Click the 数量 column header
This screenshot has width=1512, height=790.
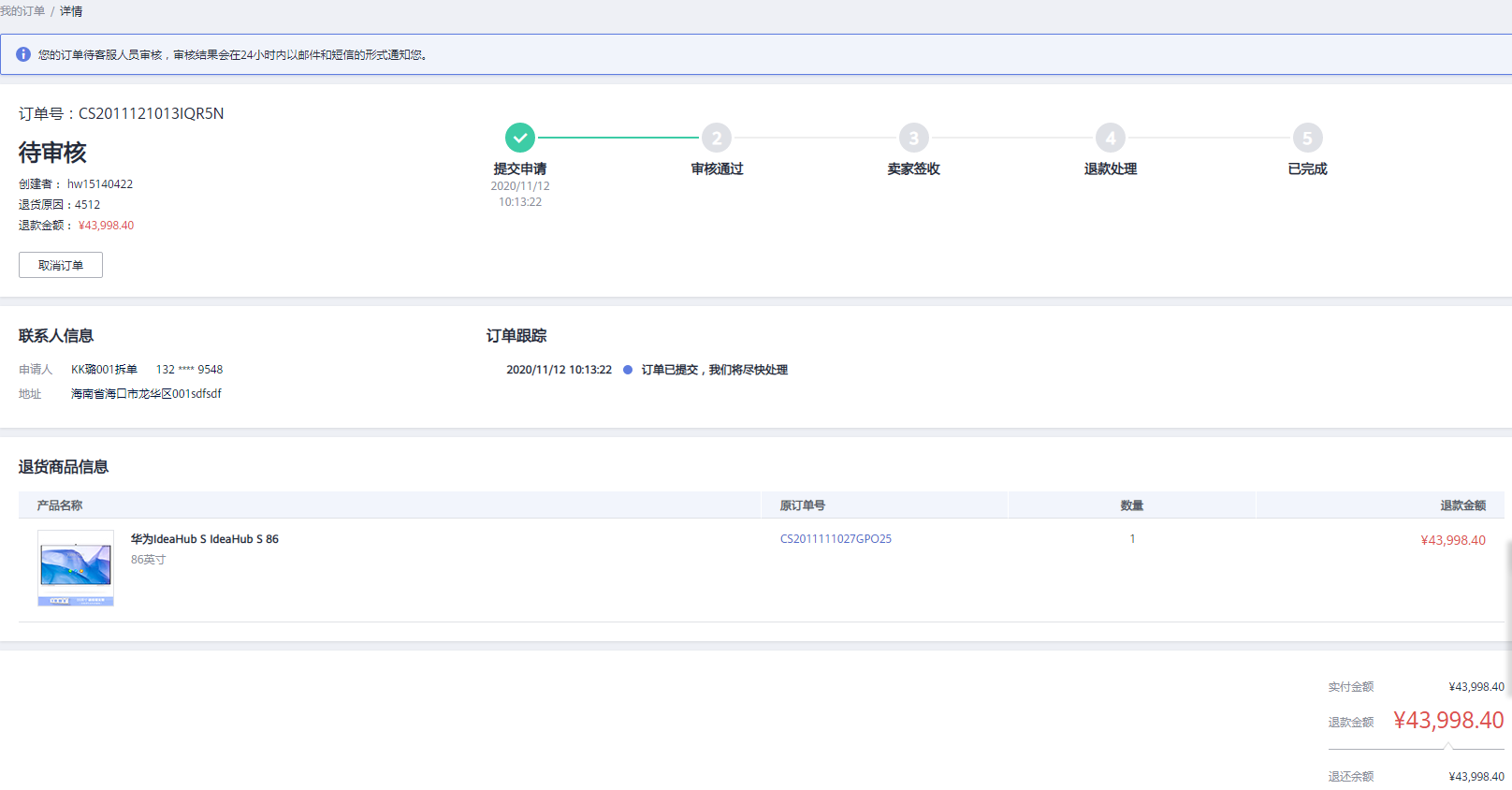coord(1132,505)
